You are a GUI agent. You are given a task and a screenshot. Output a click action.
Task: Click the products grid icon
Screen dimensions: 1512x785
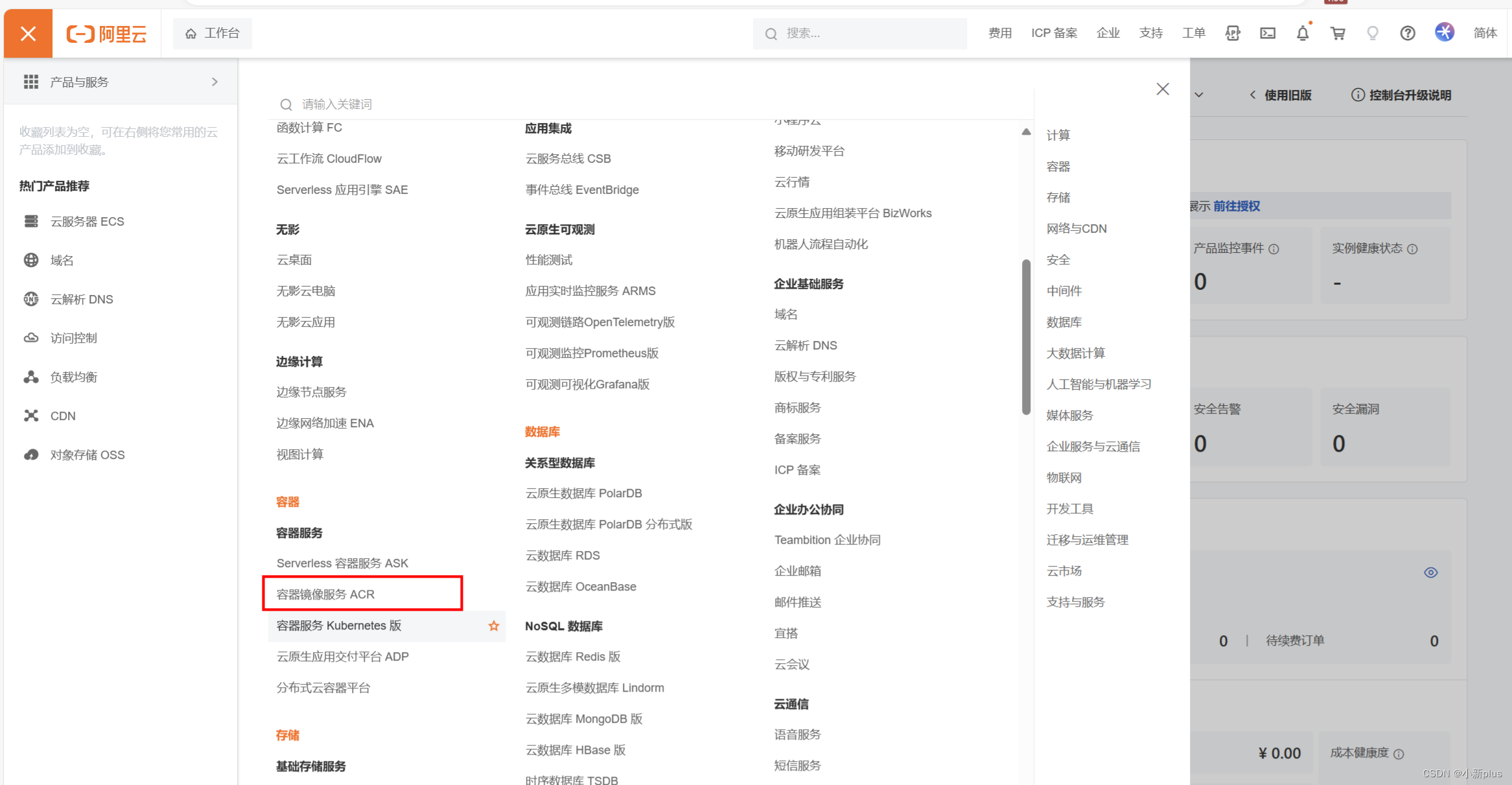(31, 82)
